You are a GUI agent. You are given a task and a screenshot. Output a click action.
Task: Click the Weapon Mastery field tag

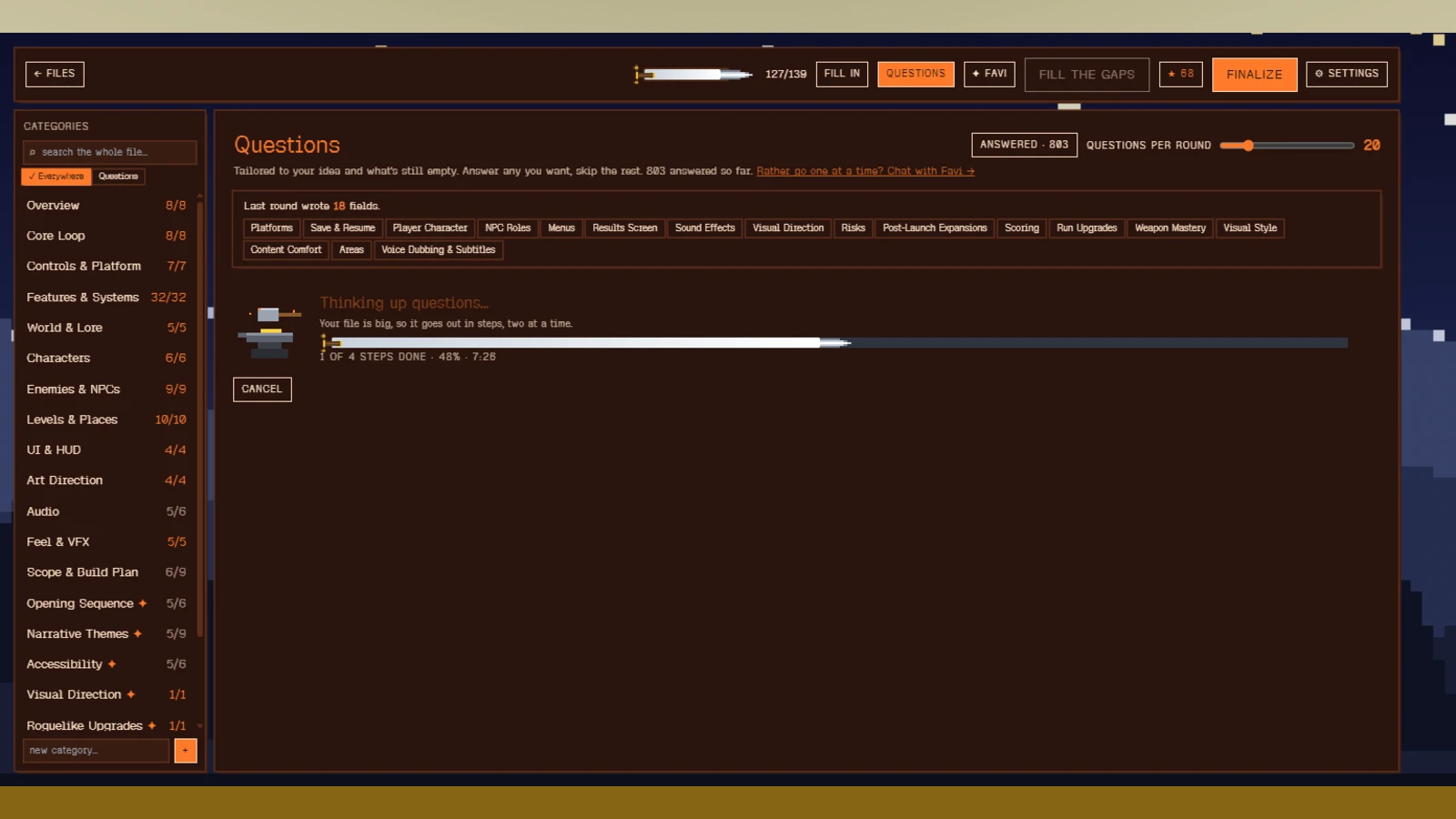(x=1170, y=228)
